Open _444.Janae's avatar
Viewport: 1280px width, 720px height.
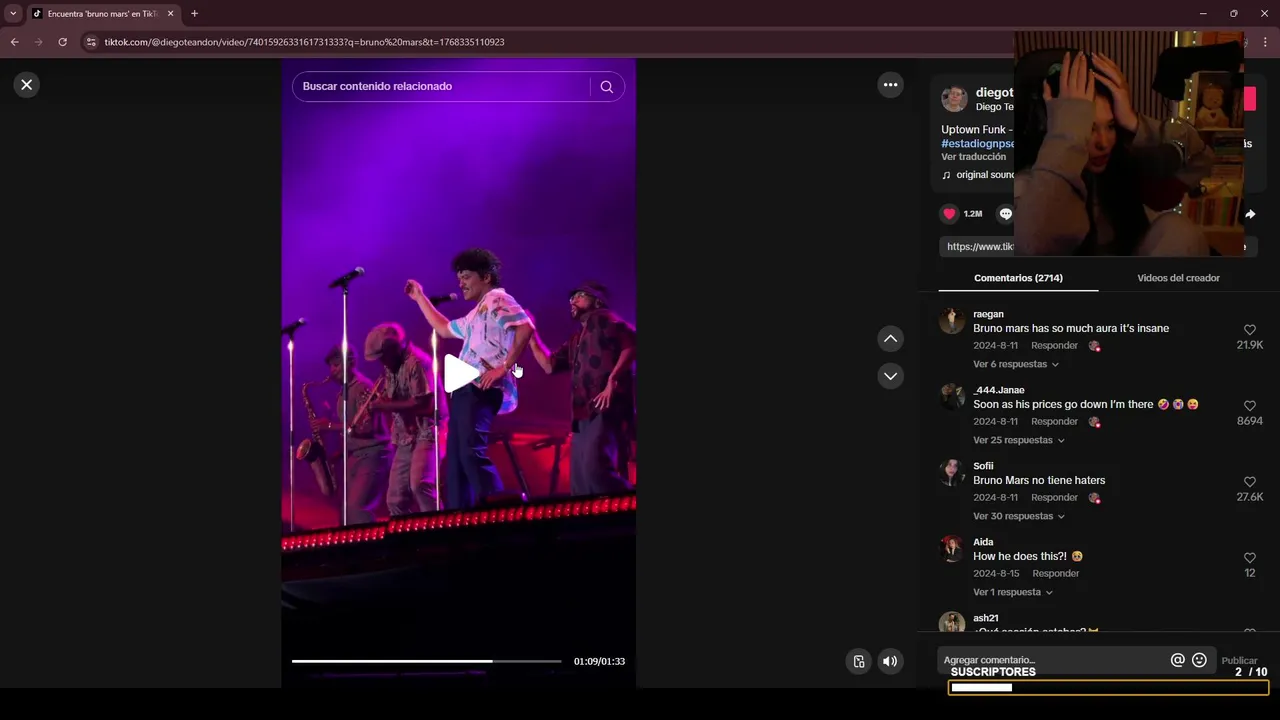pyautogui.click(x=951, y=396)
